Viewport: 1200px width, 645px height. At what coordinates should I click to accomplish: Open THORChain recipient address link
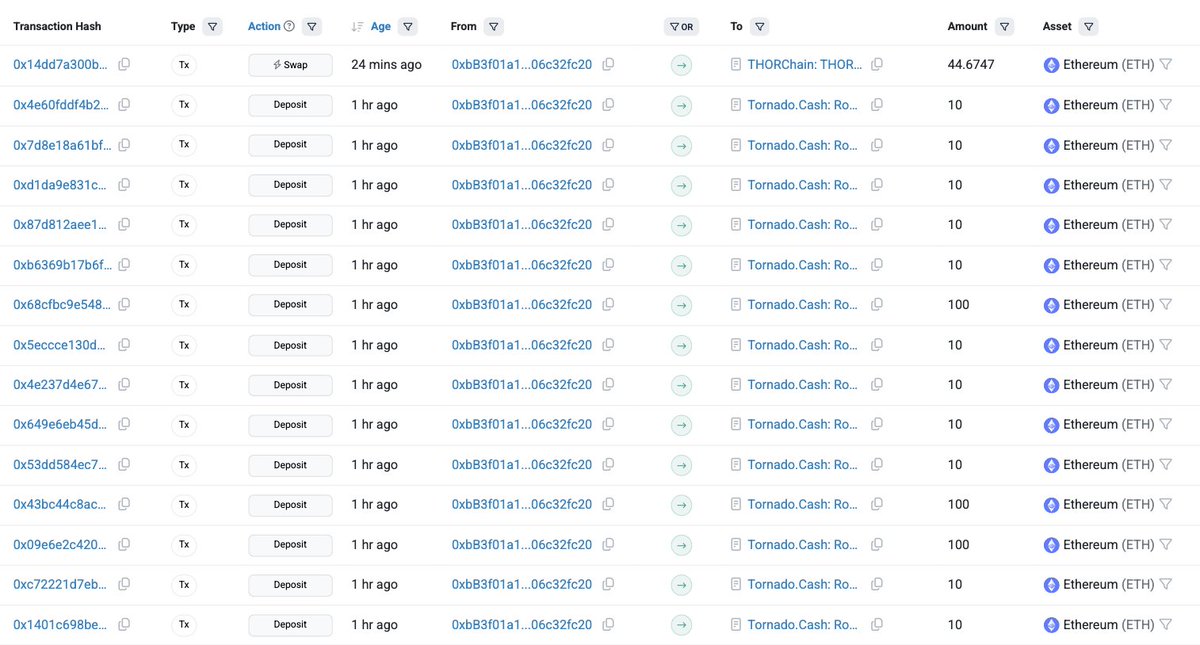(x=805, y=64)
